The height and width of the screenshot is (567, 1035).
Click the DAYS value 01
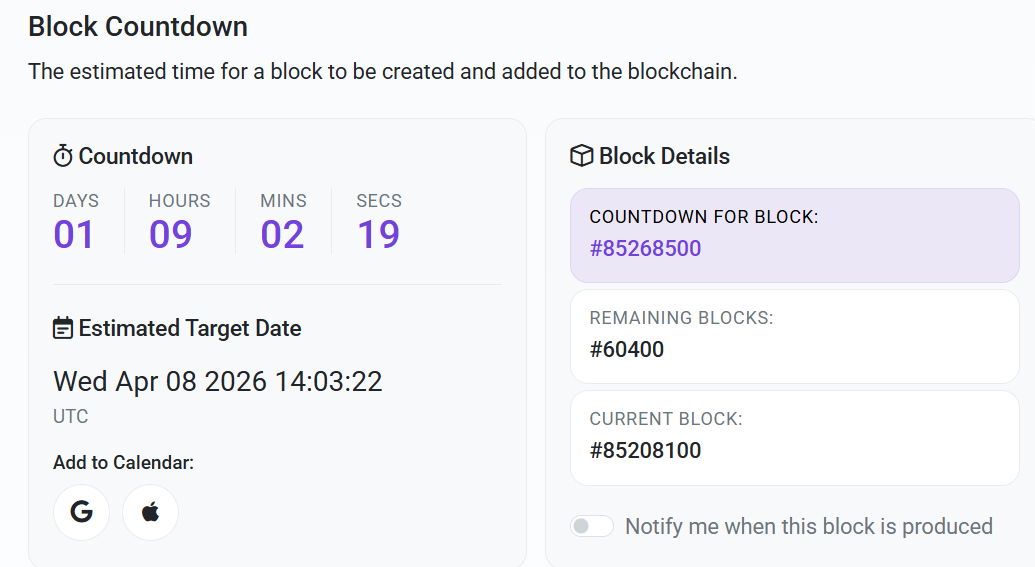(x=74, y=235)
